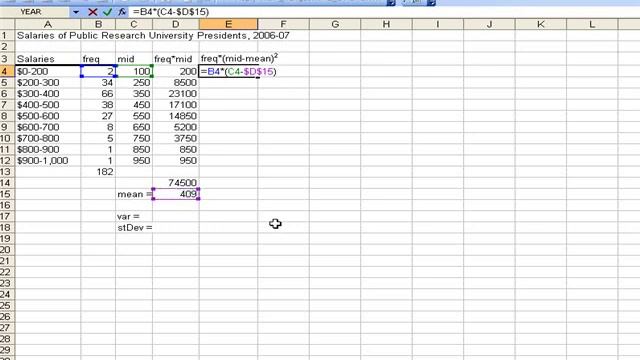Click the 'freq' header cell
This screenshot has width=640, height=360.
tap(98, 59)
